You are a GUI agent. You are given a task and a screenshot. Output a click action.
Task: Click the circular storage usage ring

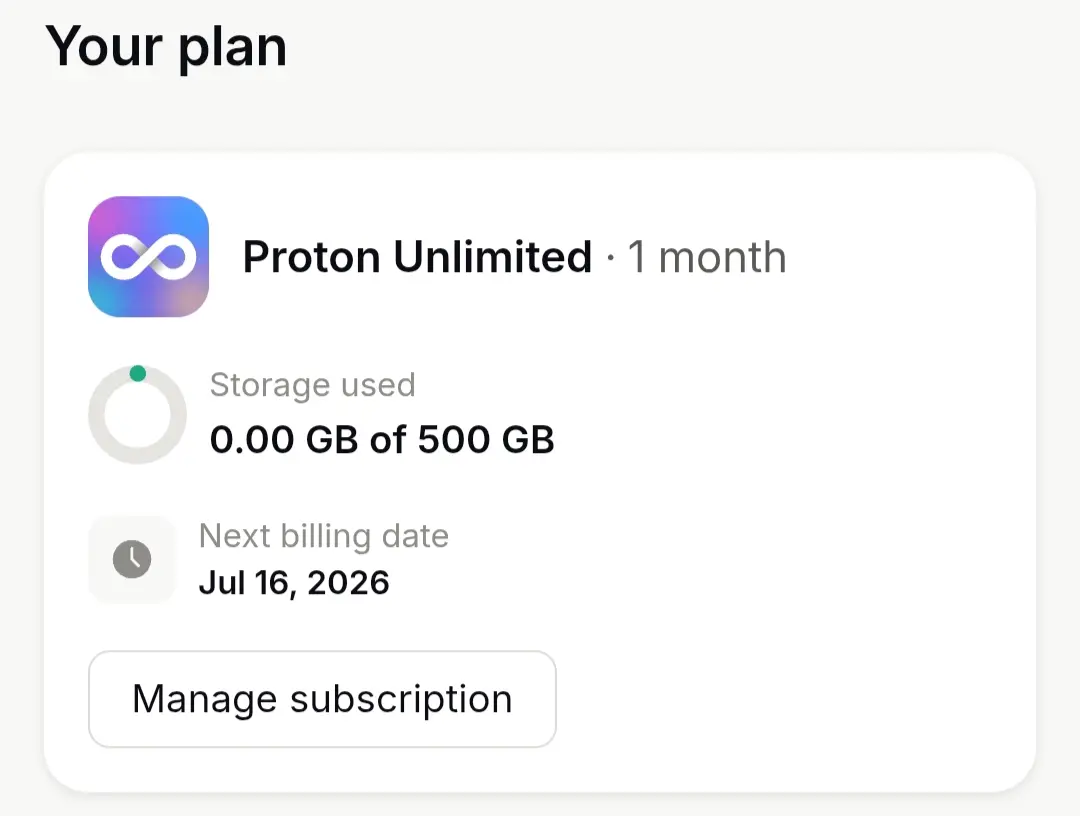[137, 415]
